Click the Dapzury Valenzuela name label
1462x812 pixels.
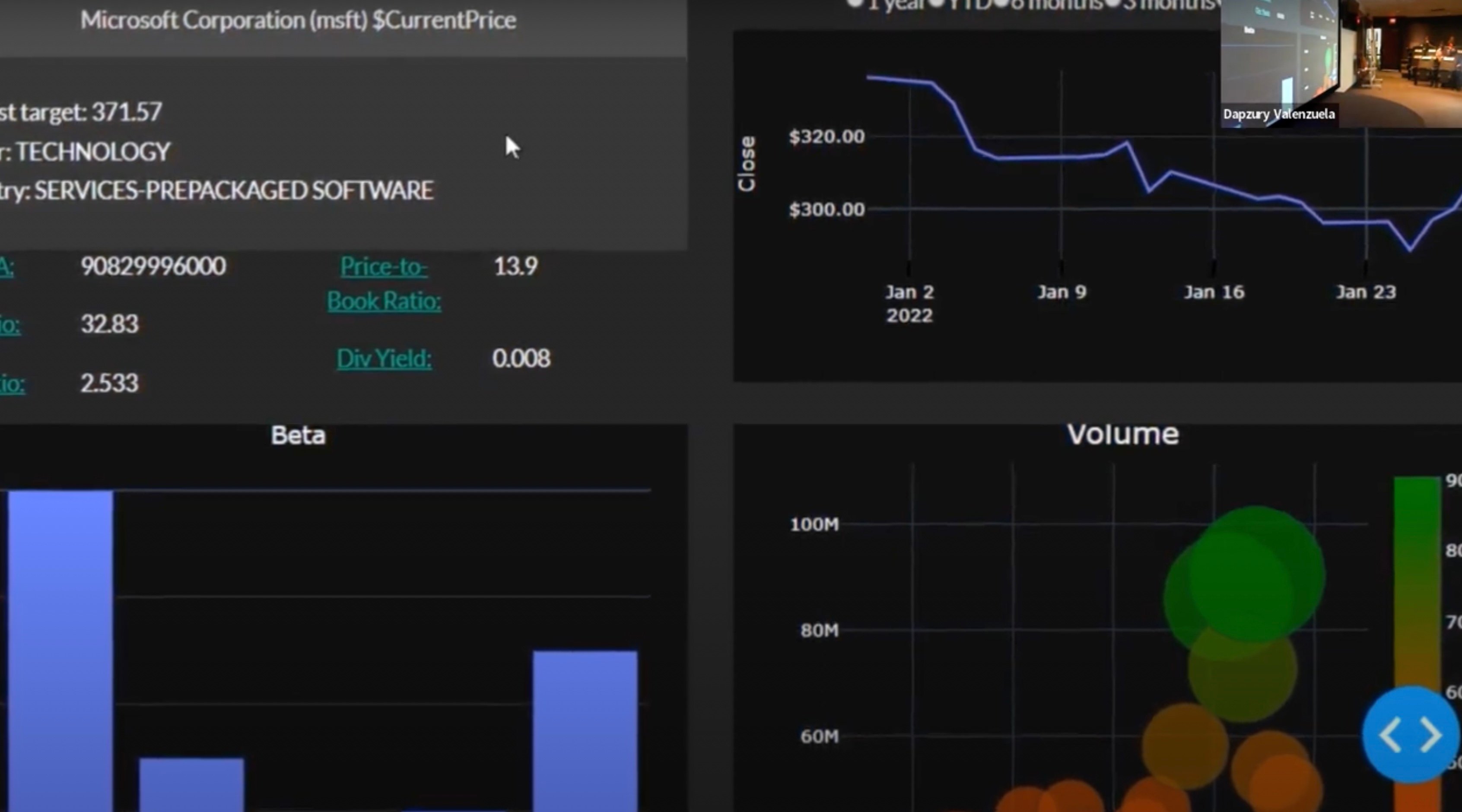[1279, 114]
